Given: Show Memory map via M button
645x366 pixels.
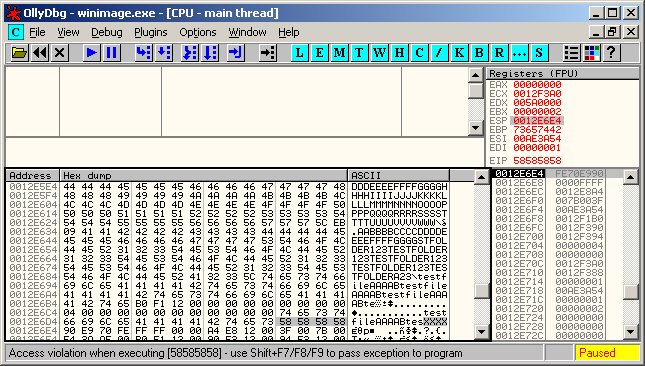Looking at the screenshot, I should coord(339,53).
